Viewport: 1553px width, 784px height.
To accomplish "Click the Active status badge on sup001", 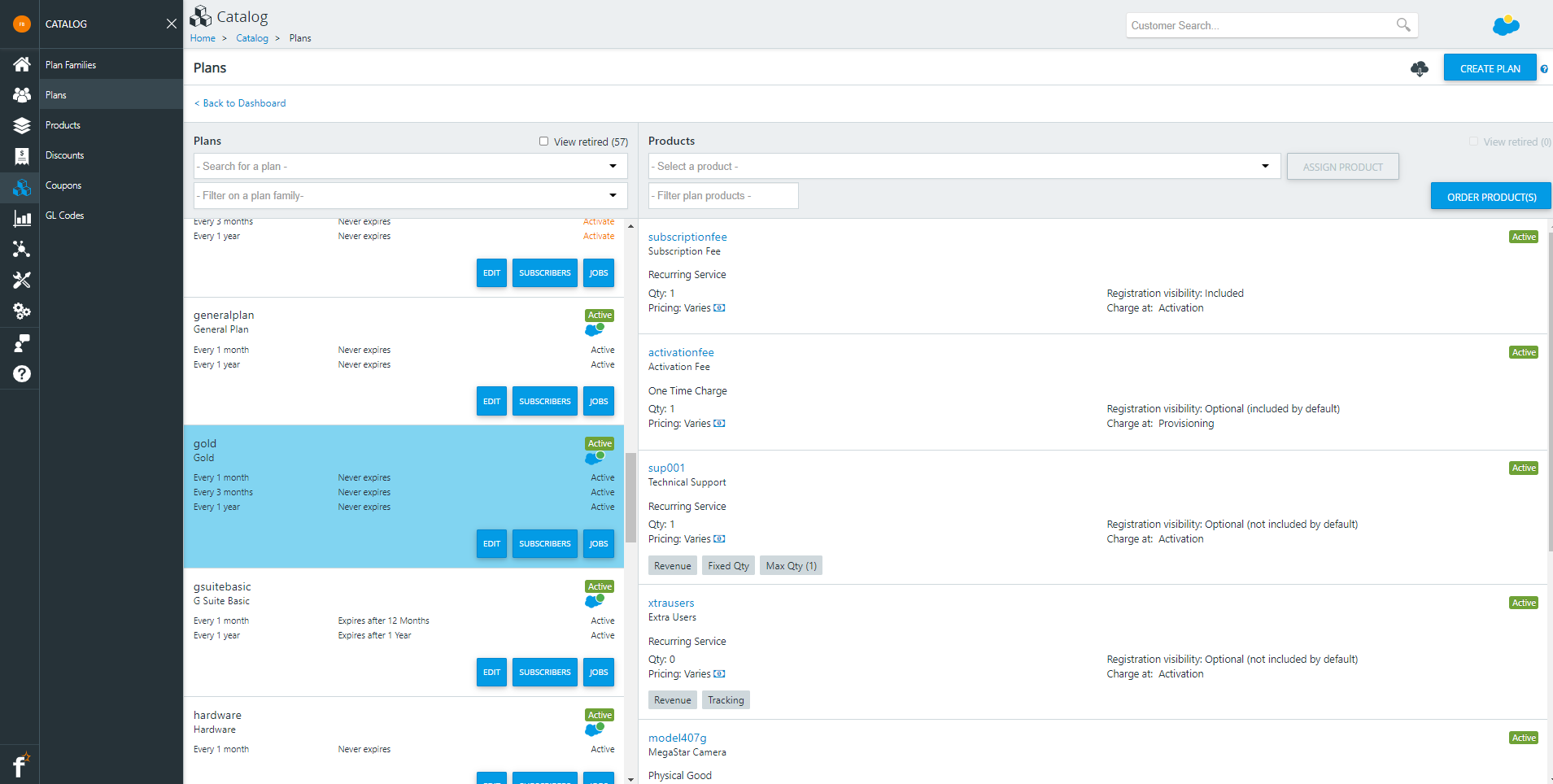I will tap(1524, 467).
